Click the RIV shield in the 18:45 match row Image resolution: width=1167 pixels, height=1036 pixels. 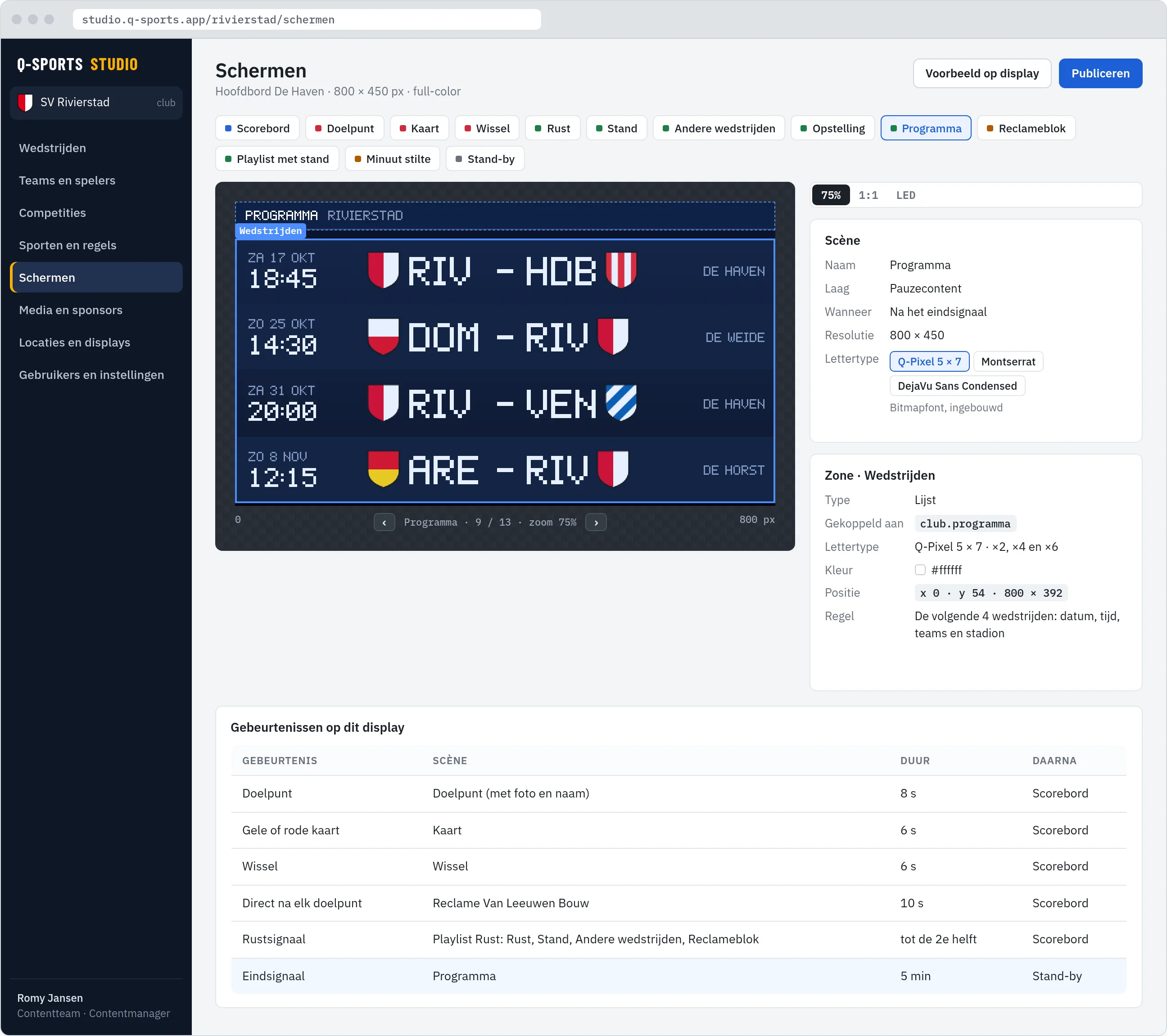[383, 270]
